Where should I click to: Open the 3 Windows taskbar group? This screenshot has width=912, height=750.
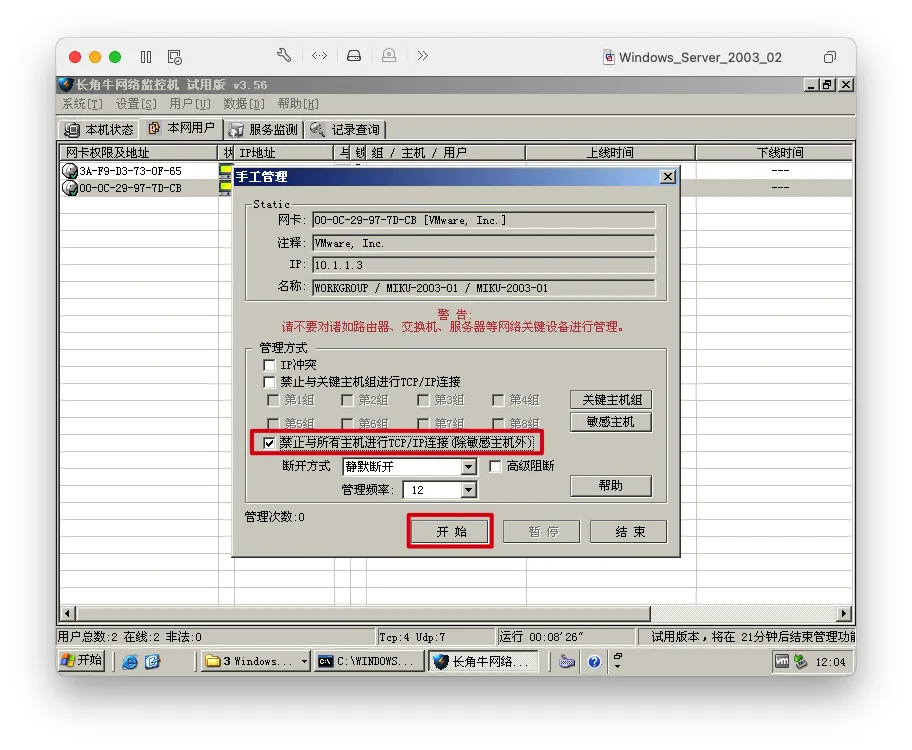point(256,662)
